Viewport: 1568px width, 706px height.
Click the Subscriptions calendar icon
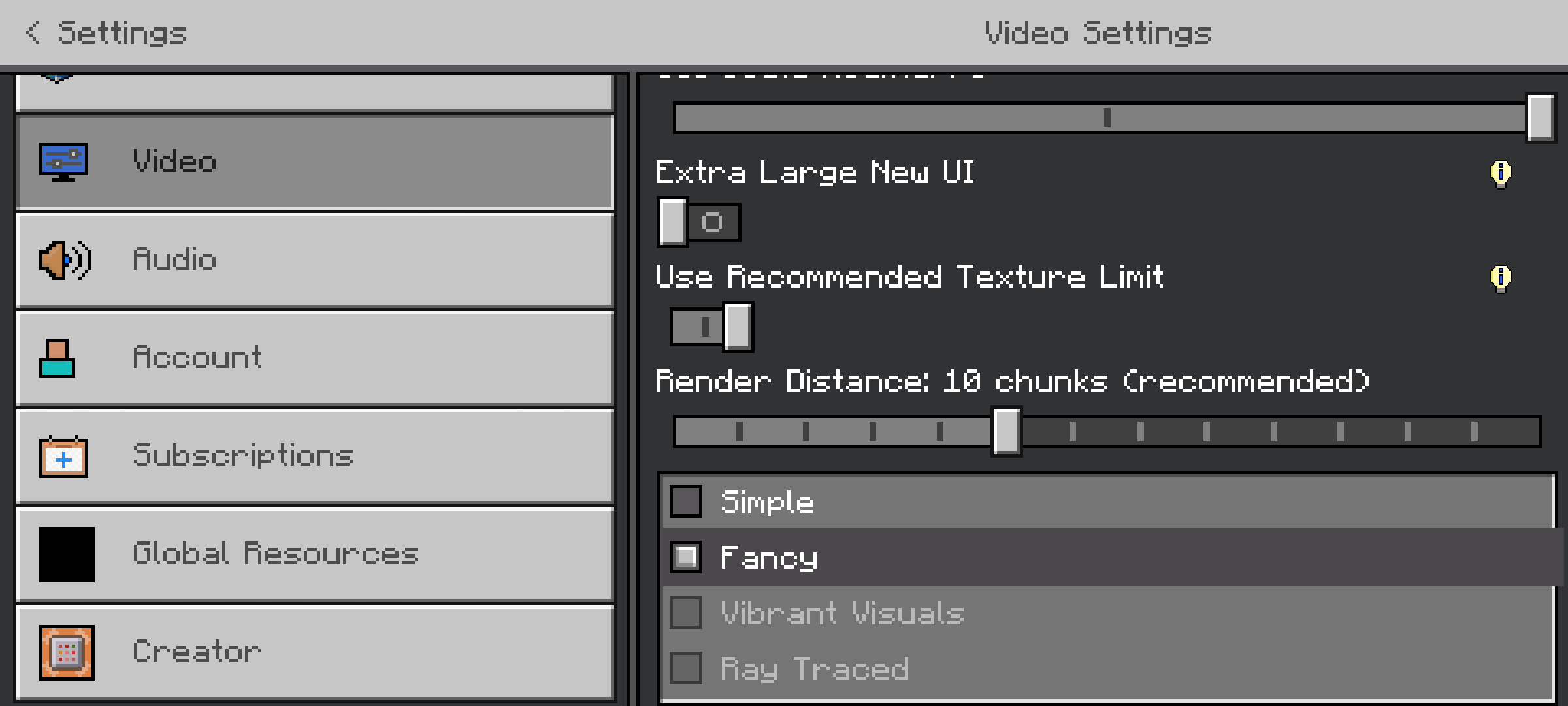point(63,456)
